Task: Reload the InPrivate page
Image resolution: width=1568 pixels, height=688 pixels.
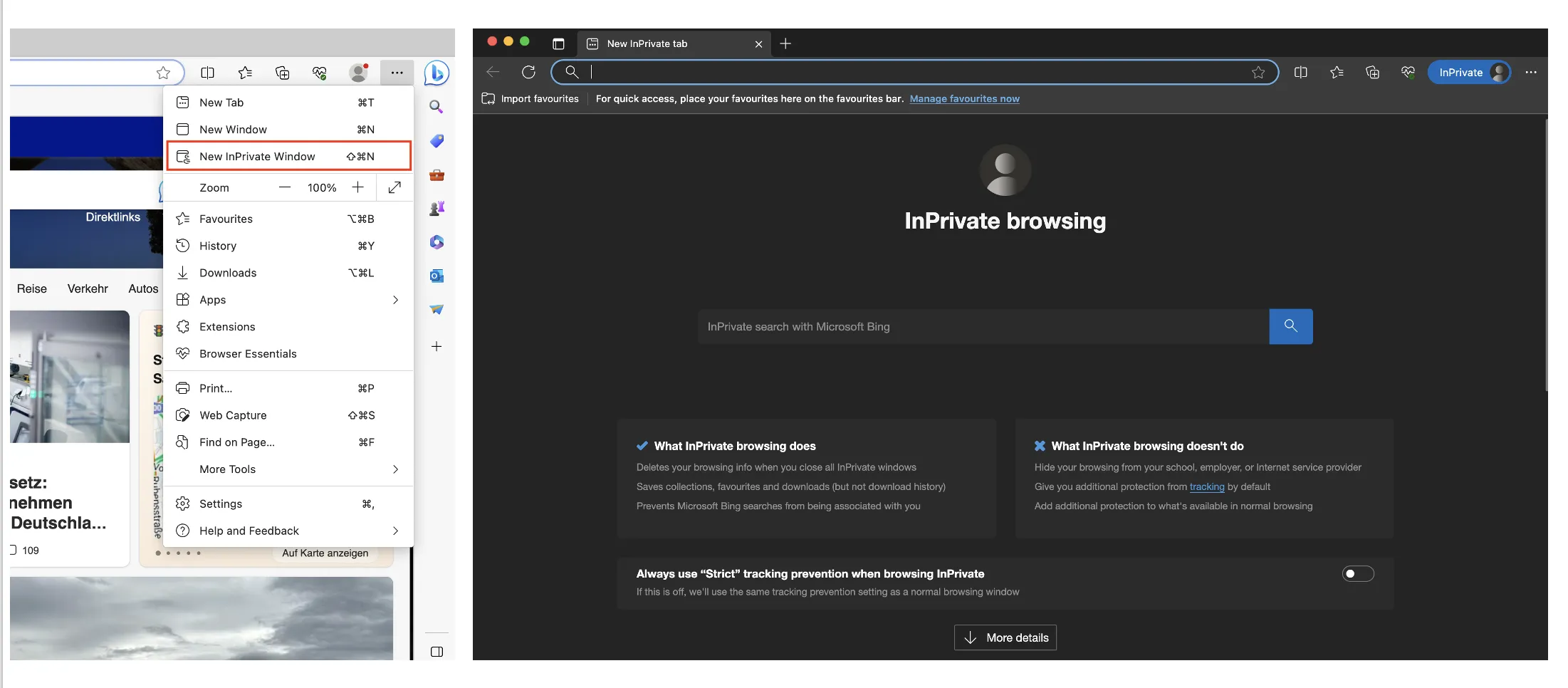Action: (x=528, y=72)
